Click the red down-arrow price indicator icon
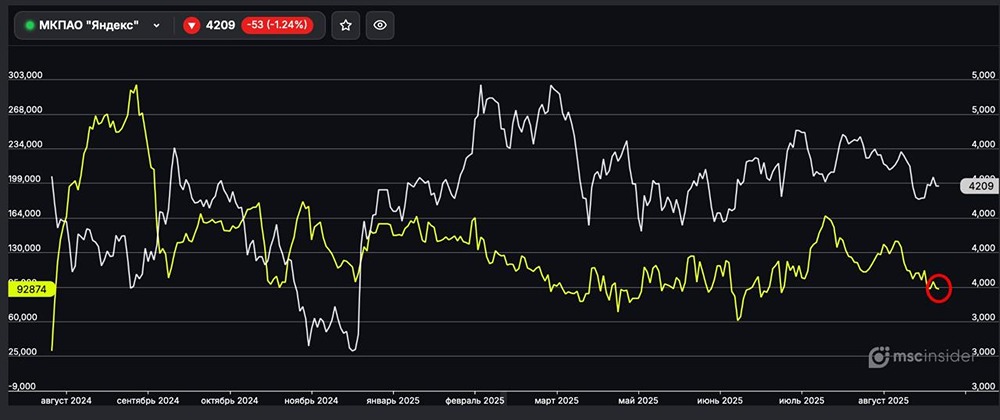Viewport: 1000px width, 420px height. click(191, 26)
